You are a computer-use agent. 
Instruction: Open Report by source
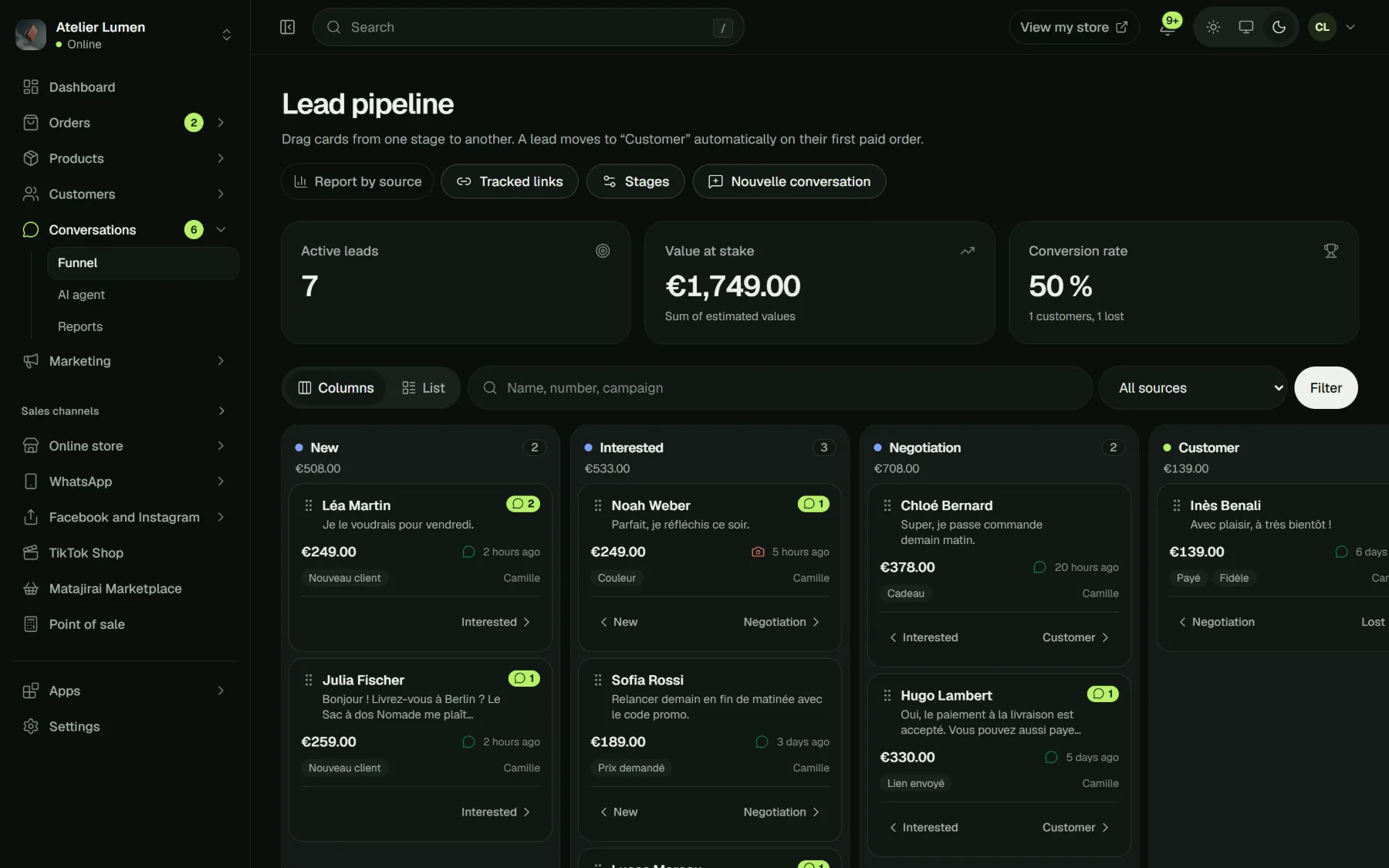[x=357, y=181]
